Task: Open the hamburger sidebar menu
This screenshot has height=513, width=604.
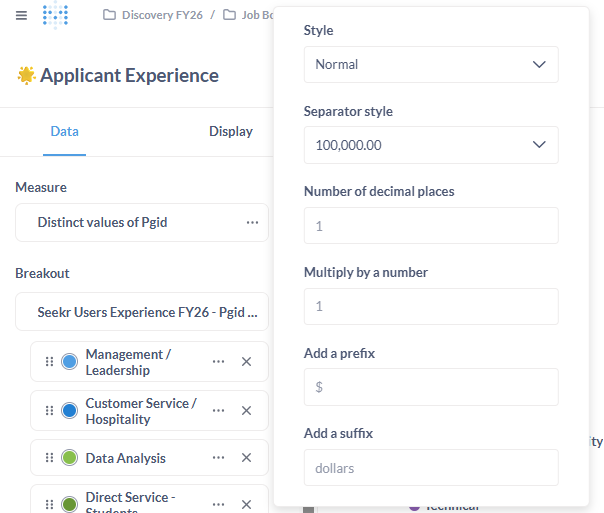Action: coord(21,15)
